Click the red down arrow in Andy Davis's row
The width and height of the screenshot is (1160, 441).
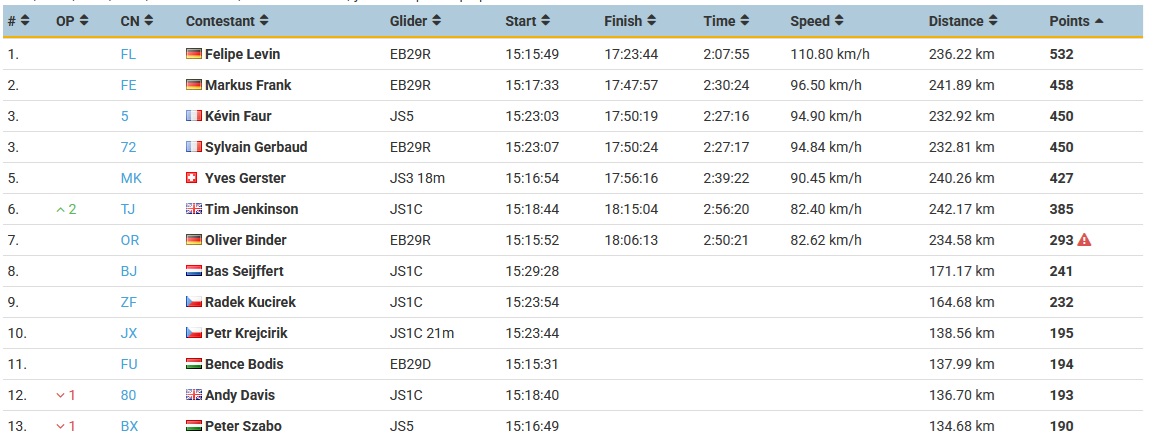pyautogui.click(x=61, y=396)
